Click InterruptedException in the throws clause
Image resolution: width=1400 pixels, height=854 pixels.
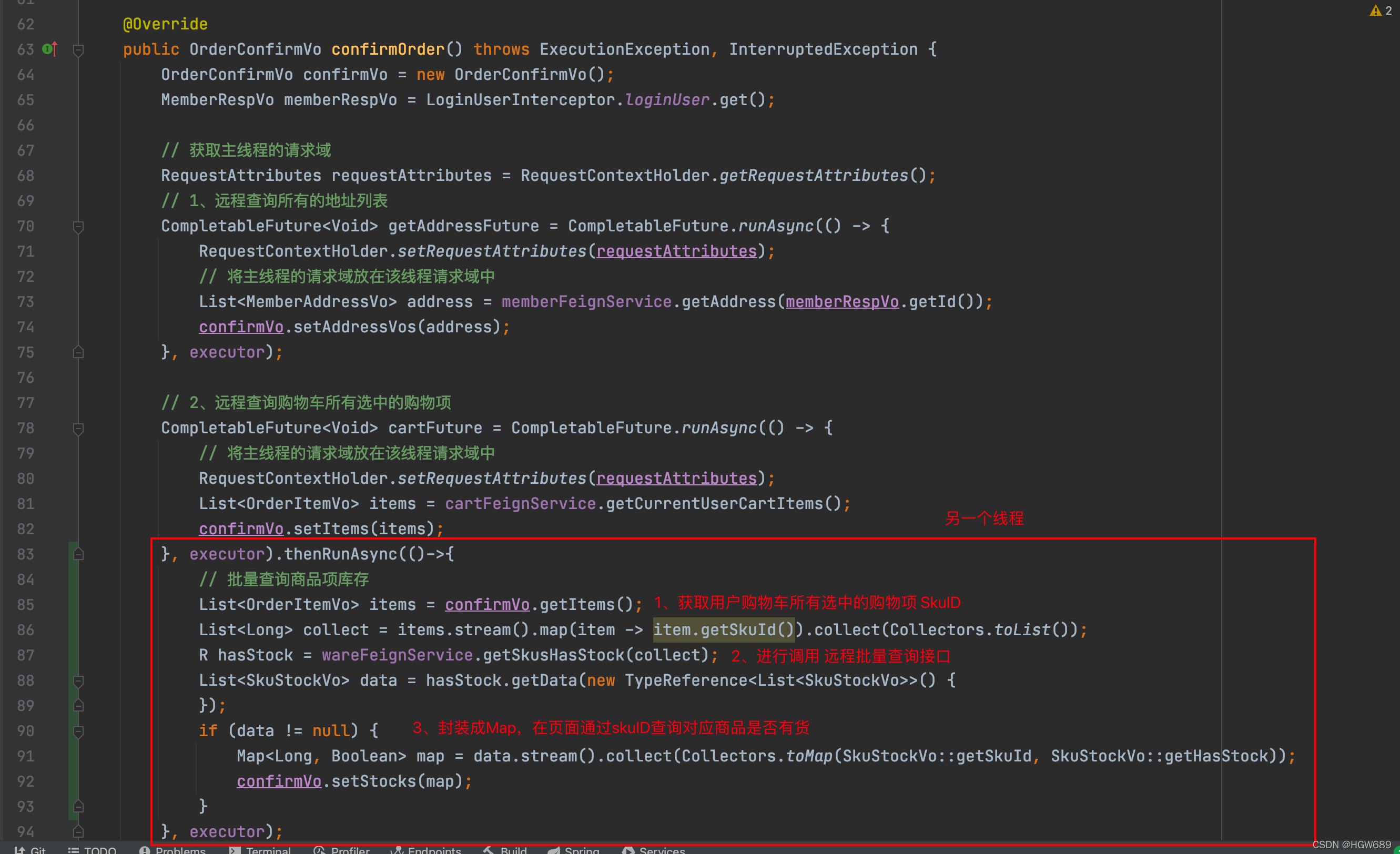(823, 49)
